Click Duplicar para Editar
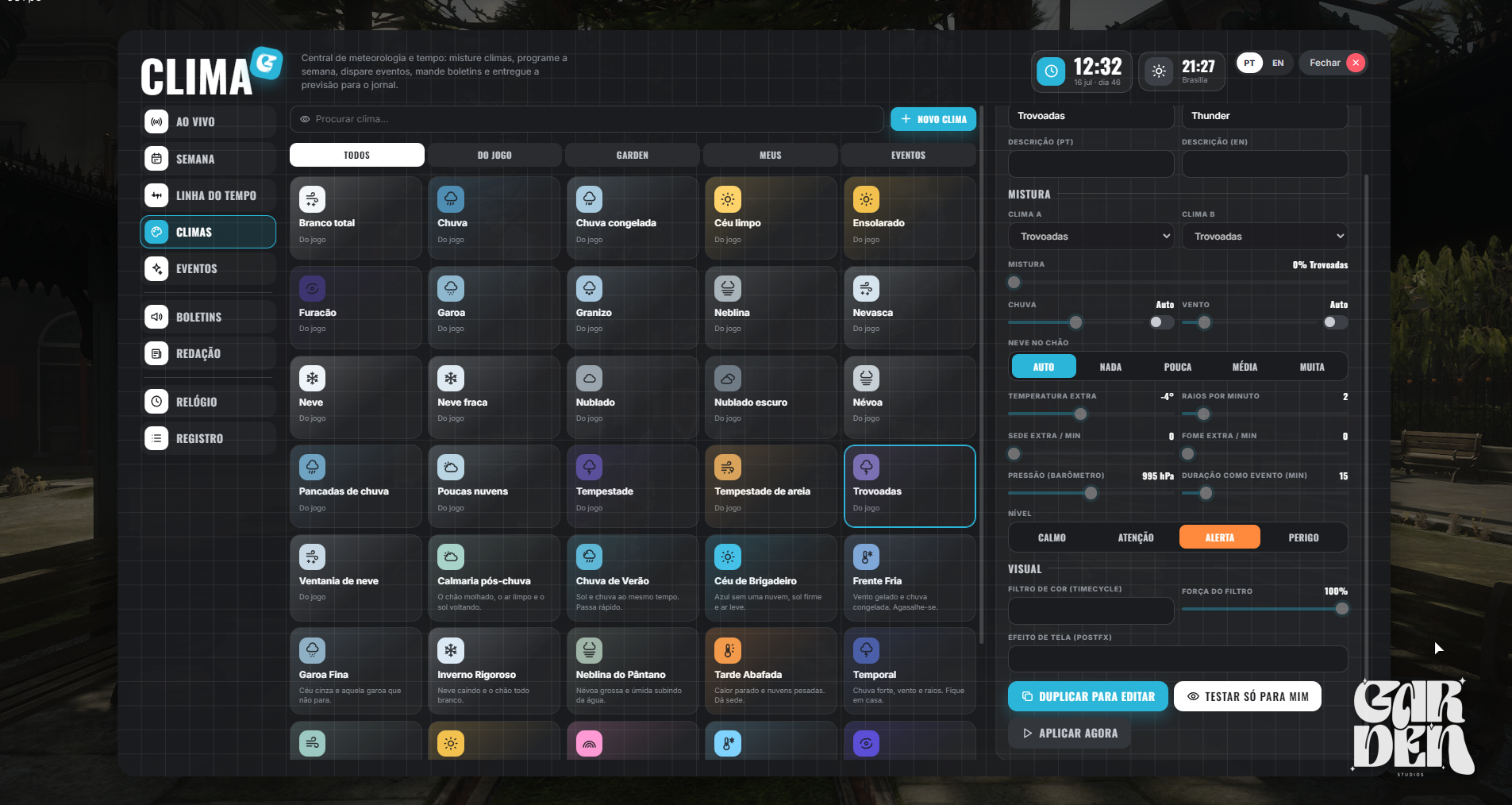This screenshot has width=1512, height=805. [1088, 696]
